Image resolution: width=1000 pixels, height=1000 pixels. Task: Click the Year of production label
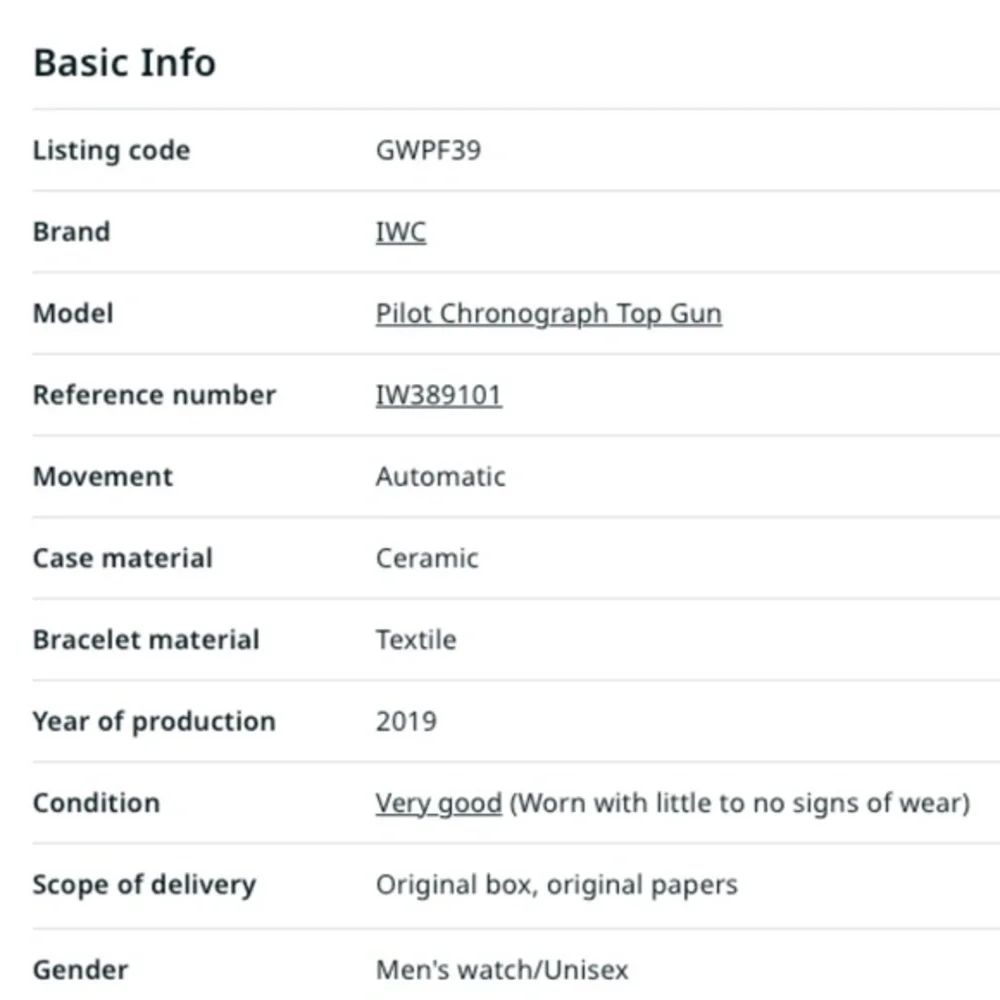(154, 722)
